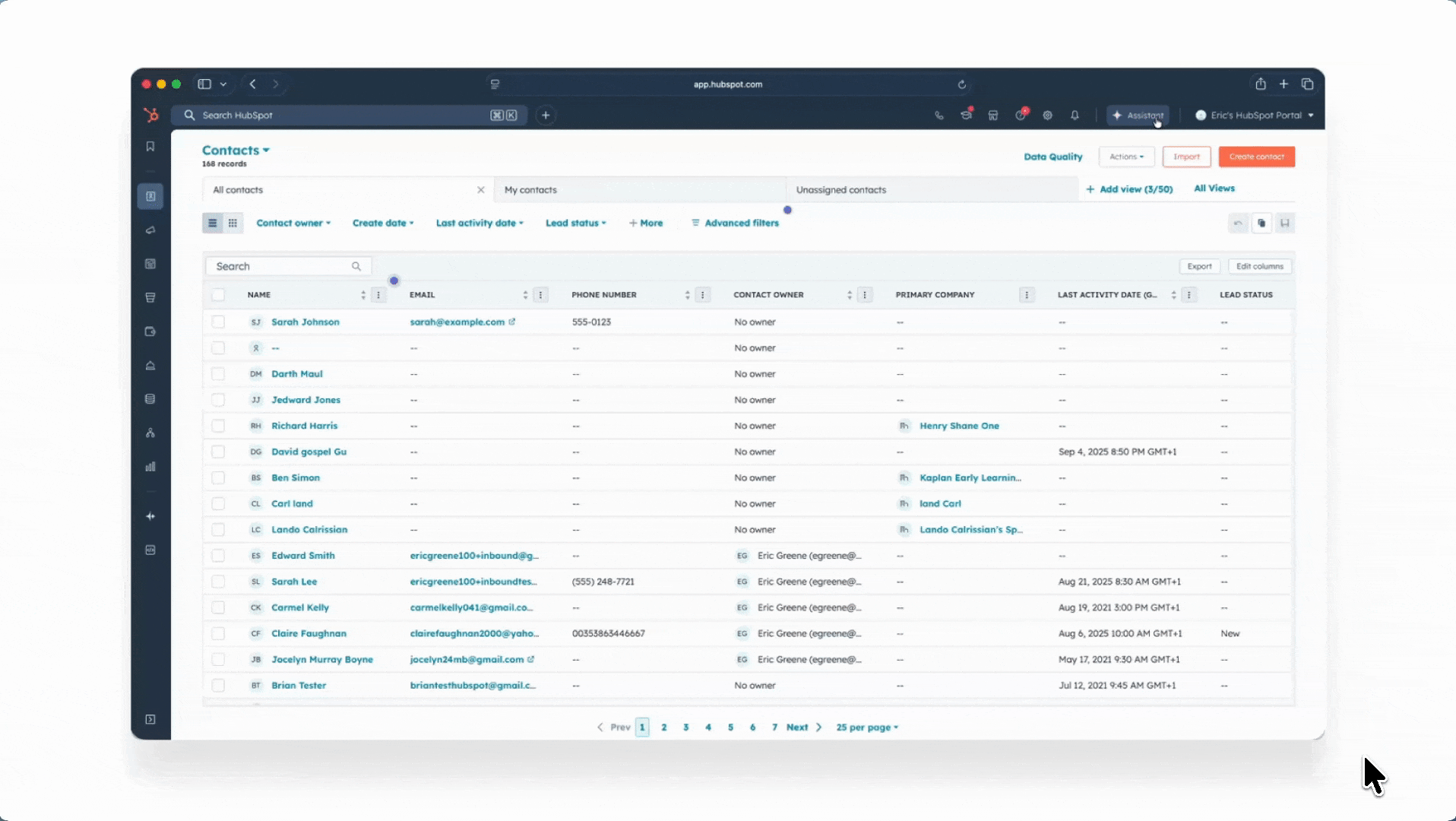Open the Marketplace storefront icon
The image size is (1456, 821).
tap(993, 116)
